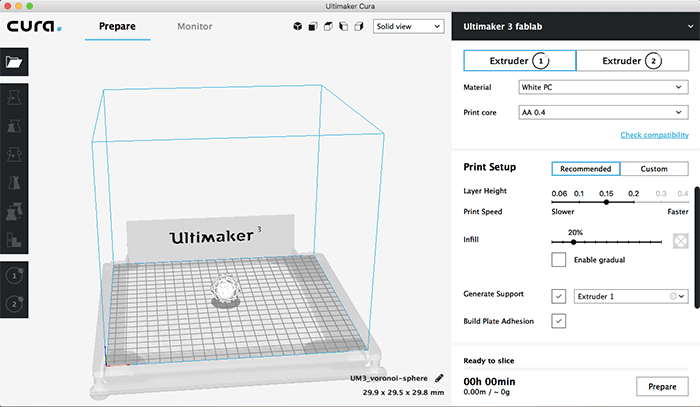Switch camera to left side view
Screen dimensions: 700x407
pos(343,26)
